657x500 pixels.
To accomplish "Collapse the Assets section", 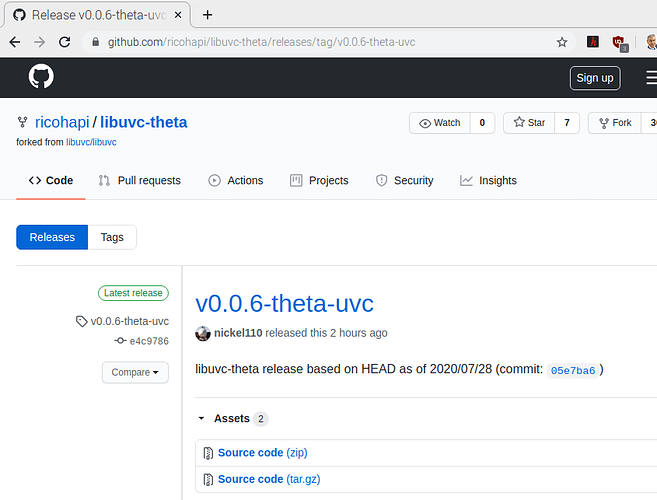I will pyautogui.click(x=232, y=418).
